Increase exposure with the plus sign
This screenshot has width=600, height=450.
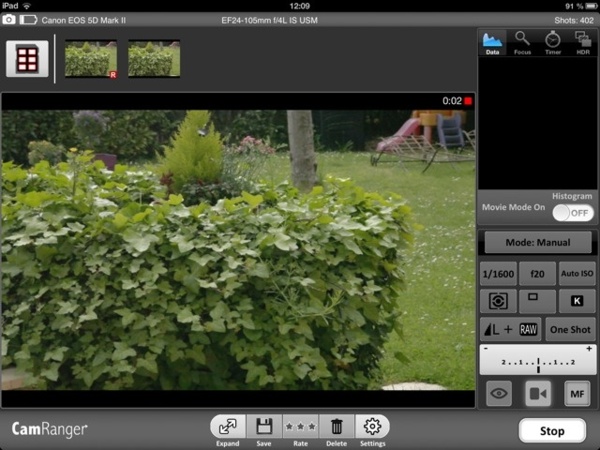(x=589, y=349)
